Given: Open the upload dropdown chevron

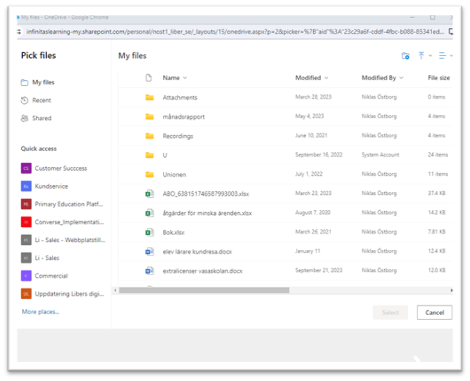Looking at the screenshot, I should (x=430, y=56).
